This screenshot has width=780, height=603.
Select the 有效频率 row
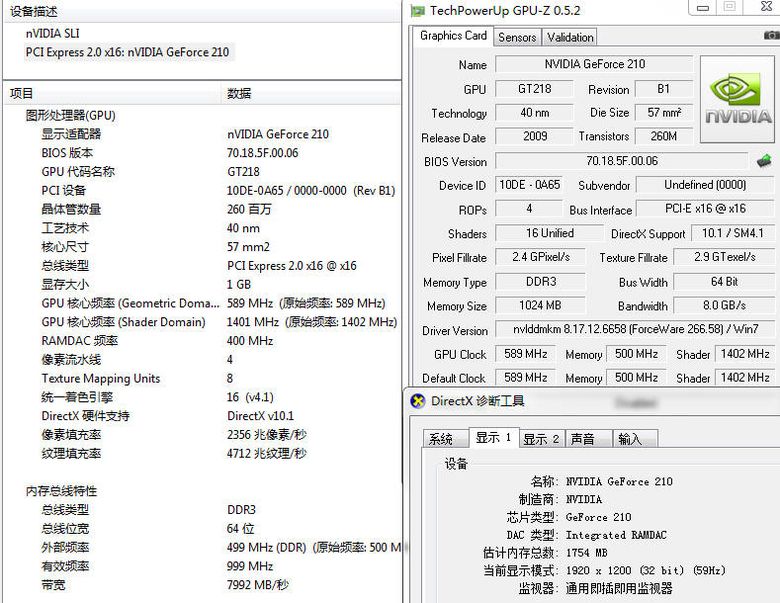pyautogui.click(x=202, y=566)
